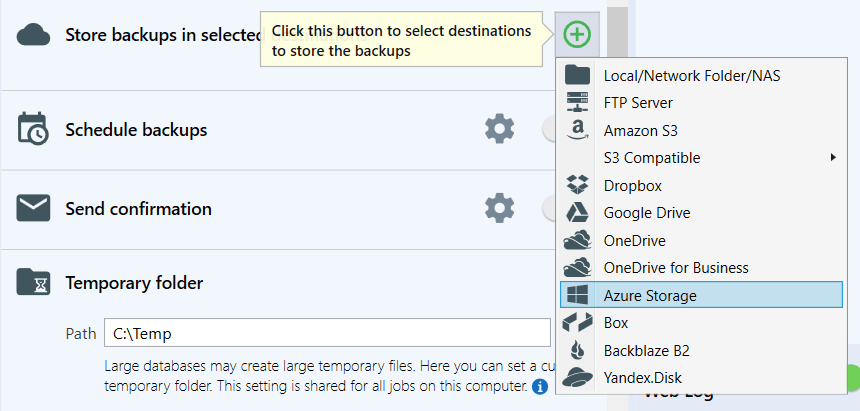Click the calendar clock Schedule backups icon
This screenshot has width=860, height=411.
point(33,128)
